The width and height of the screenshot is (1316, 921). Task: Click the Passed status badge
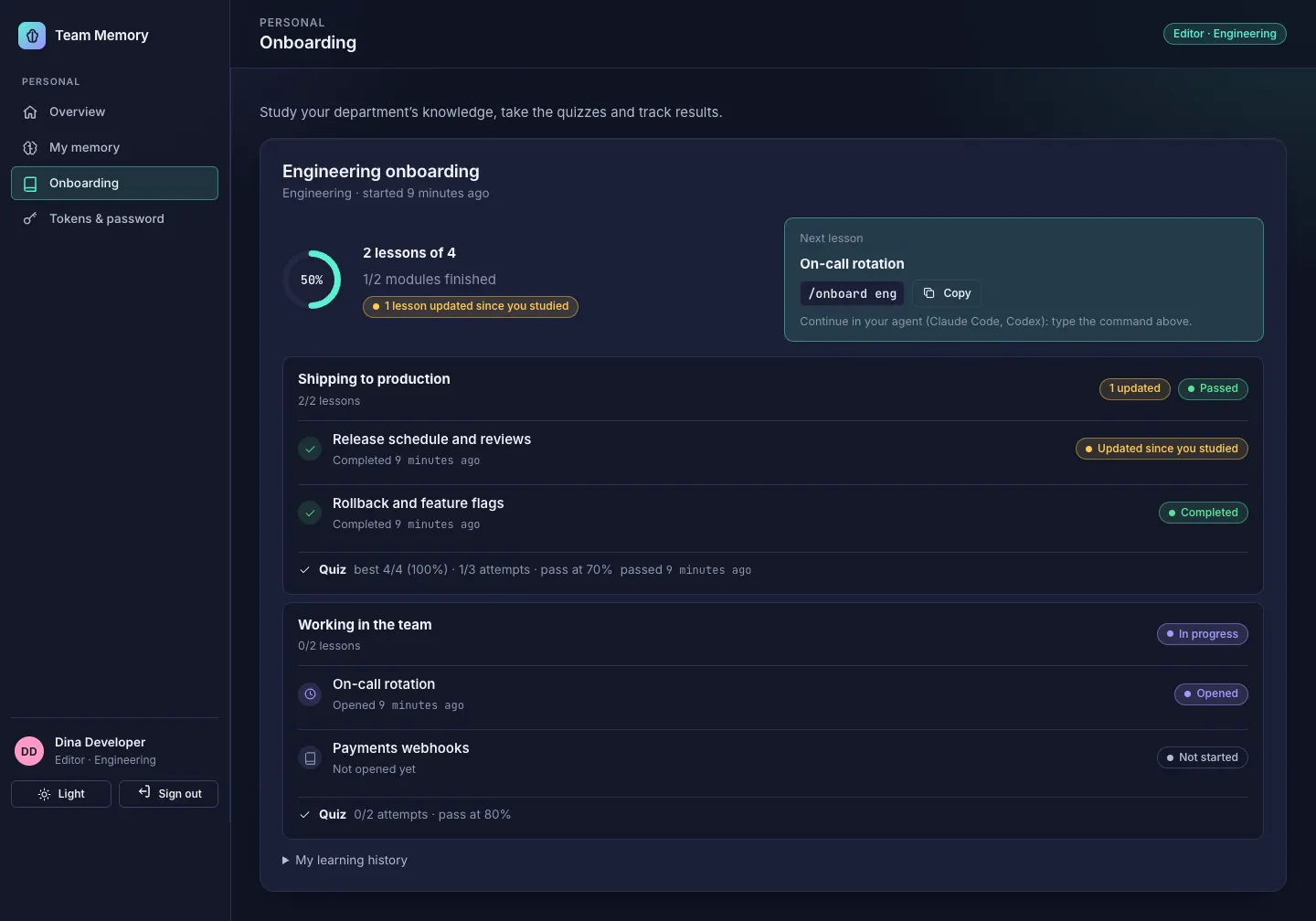pos(1213,388)
